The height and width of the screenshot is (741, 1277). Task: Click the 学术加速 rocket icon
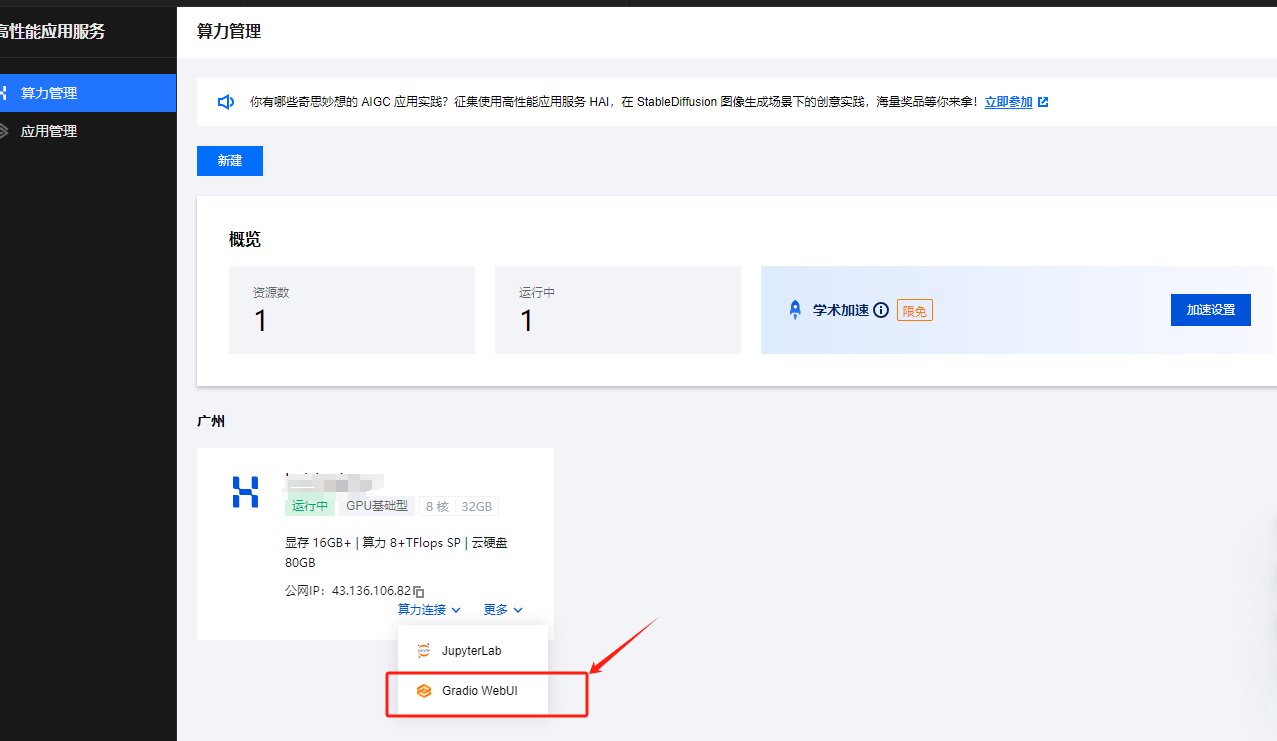pyautogui.click(x=795, y=310)
